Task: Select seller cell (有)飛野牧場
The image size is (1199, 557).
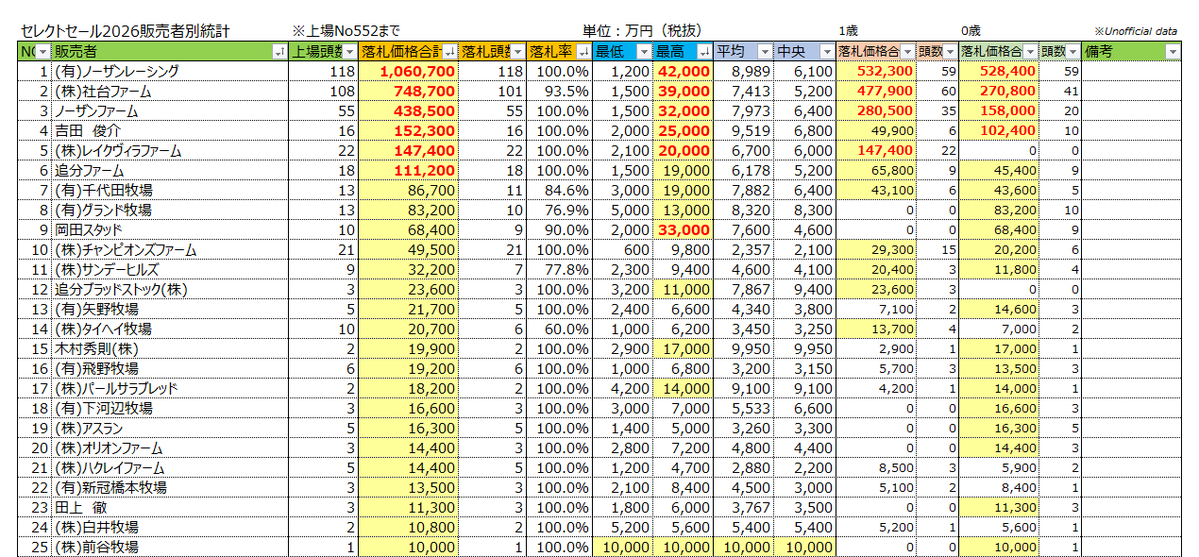Action: click(171, 369)
